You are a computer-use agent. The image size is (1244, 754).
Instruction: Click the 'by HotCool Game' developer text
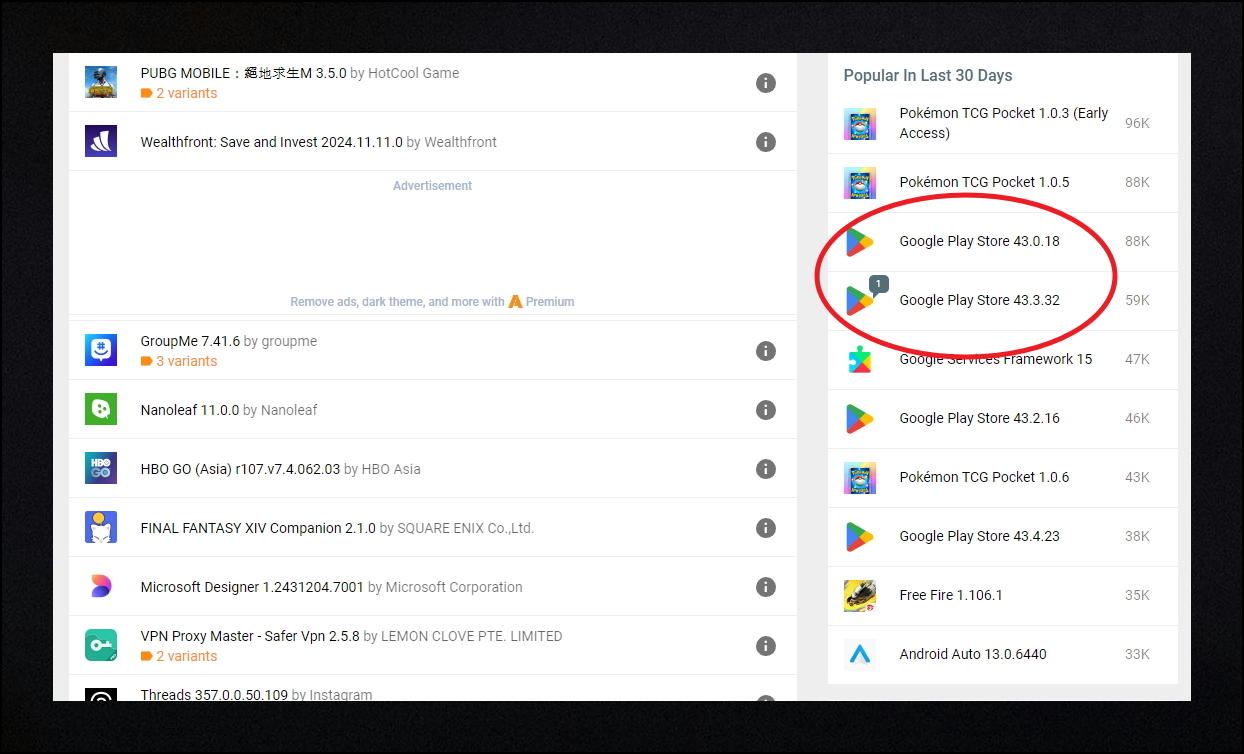[x=405, y=73]
